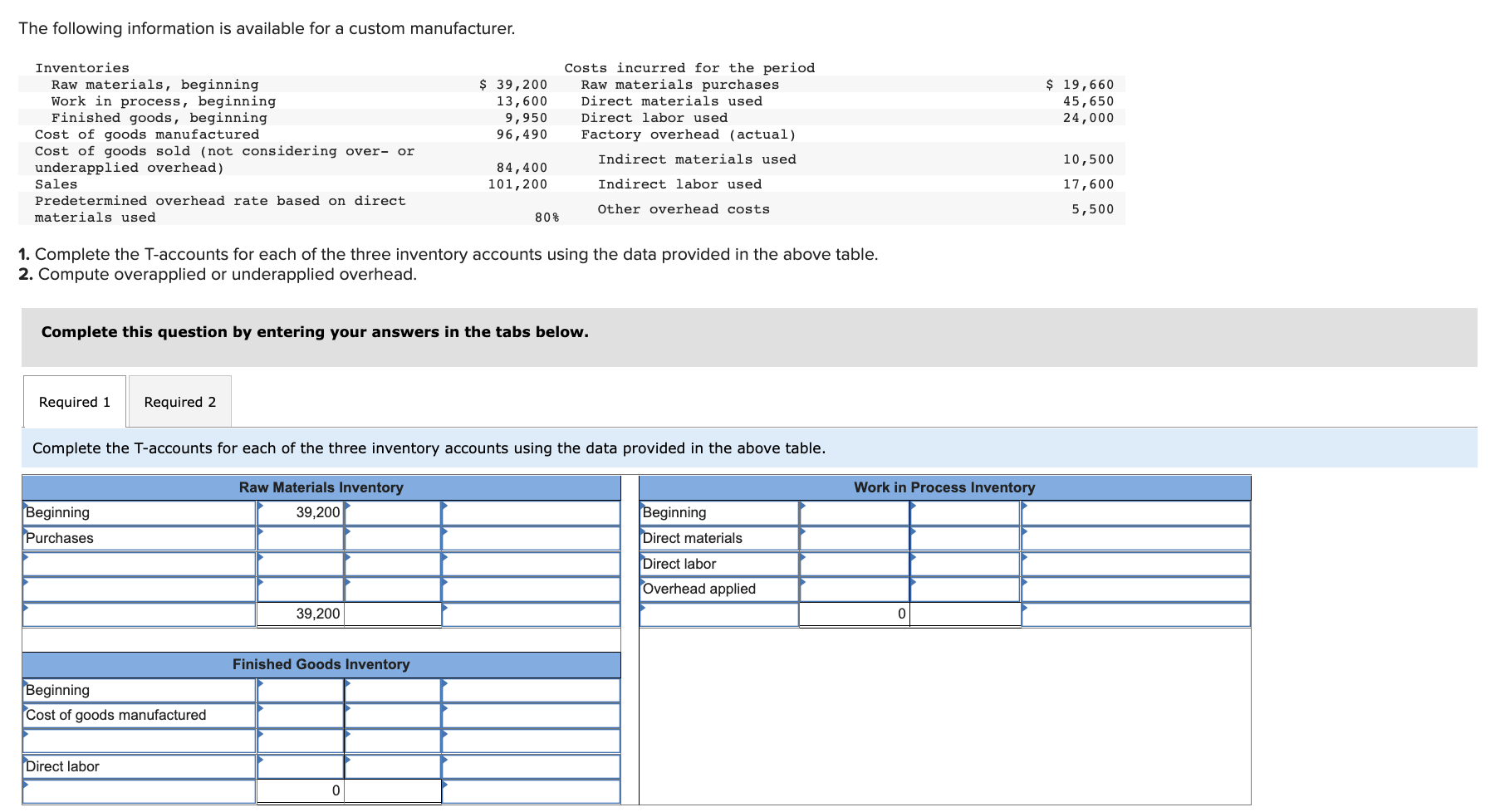The height and width of the screenshot is (812, 1495).
Task: Click the Indirect labor used value 17,600
Action: 1088,184
